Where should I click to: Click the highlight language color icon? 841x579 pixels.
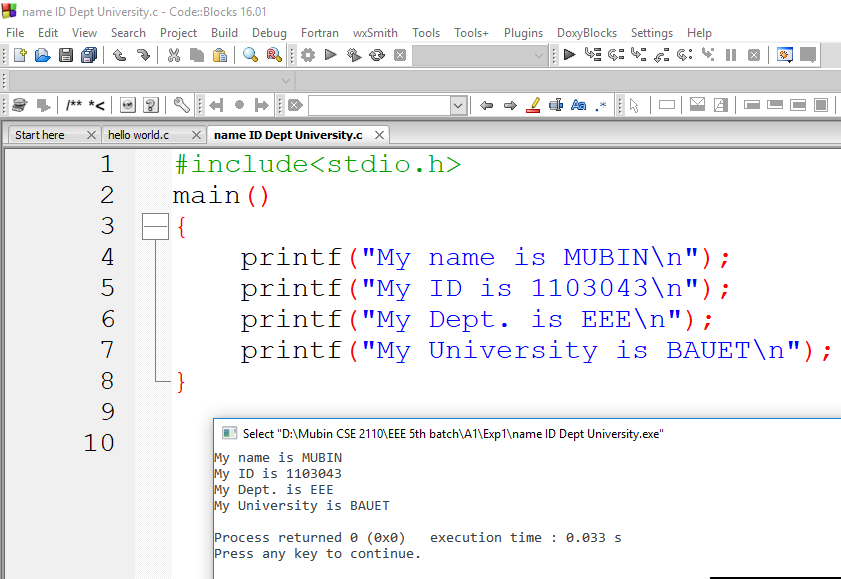(533, 103)
